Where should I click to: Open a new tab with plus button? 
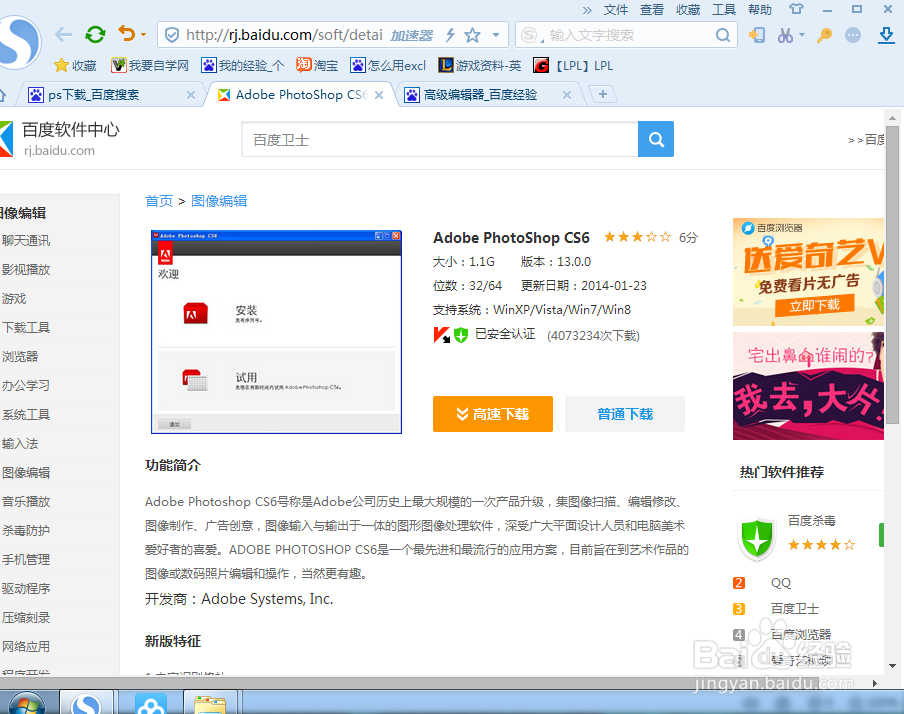coord(602,94)
